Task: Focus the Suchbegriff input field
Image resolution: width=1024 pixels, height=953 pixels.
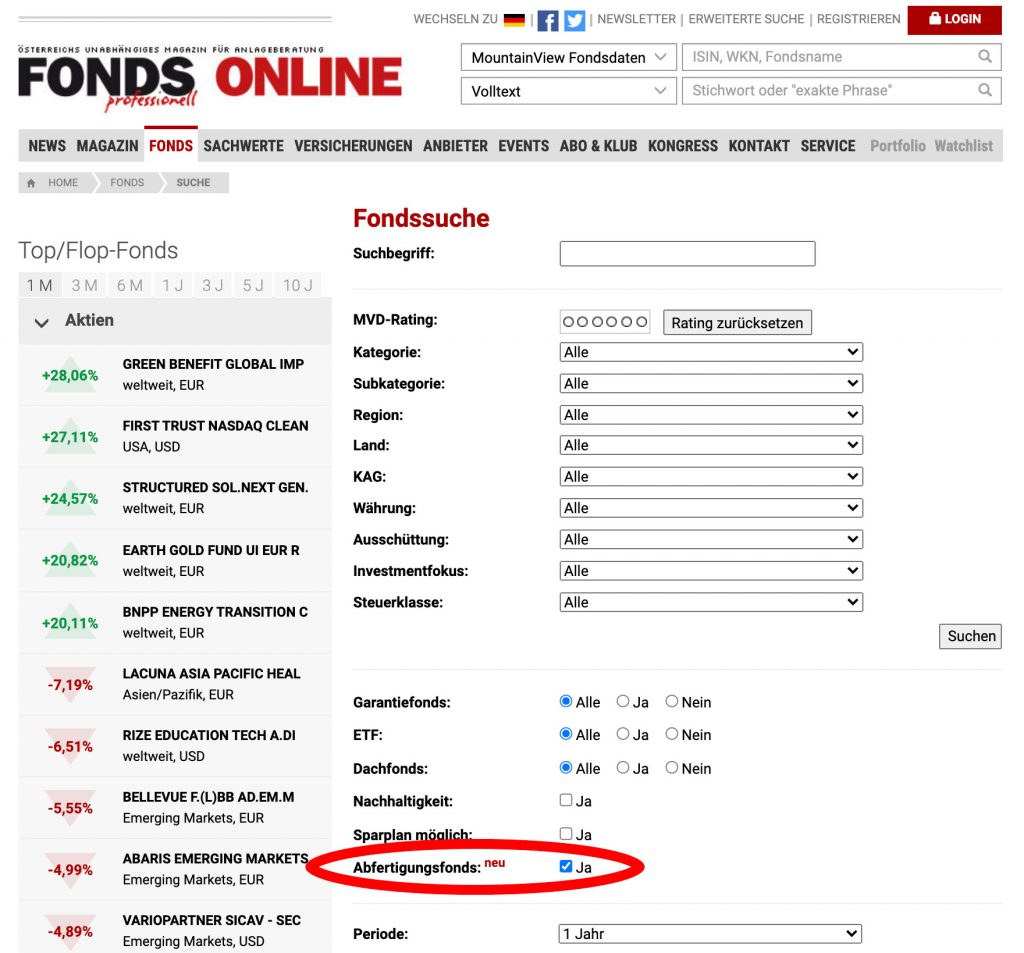Action: tap(687, 253)
